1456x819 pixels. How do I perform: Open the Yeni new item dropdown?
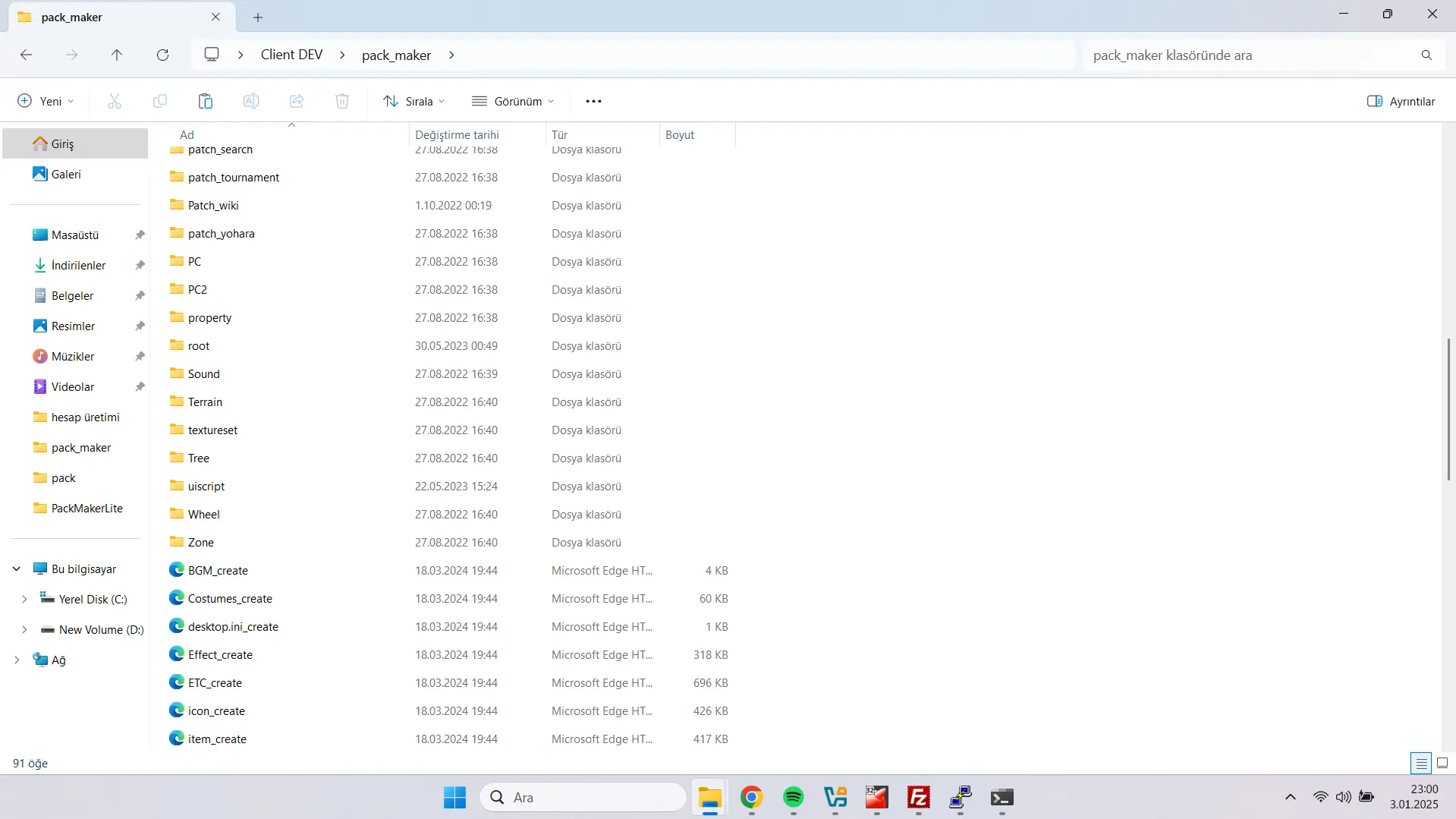46,101
